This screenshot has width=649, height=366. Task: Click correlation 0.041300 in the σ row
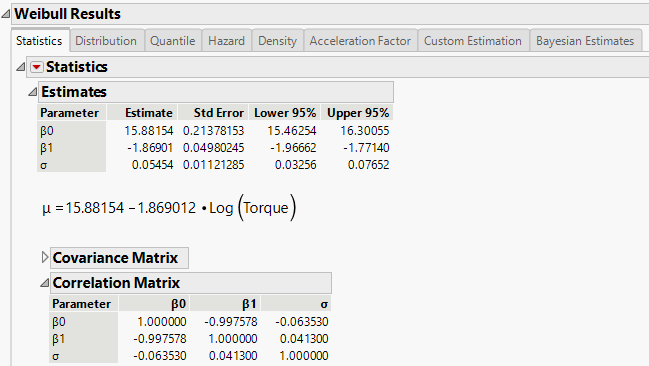click(233, 356)
